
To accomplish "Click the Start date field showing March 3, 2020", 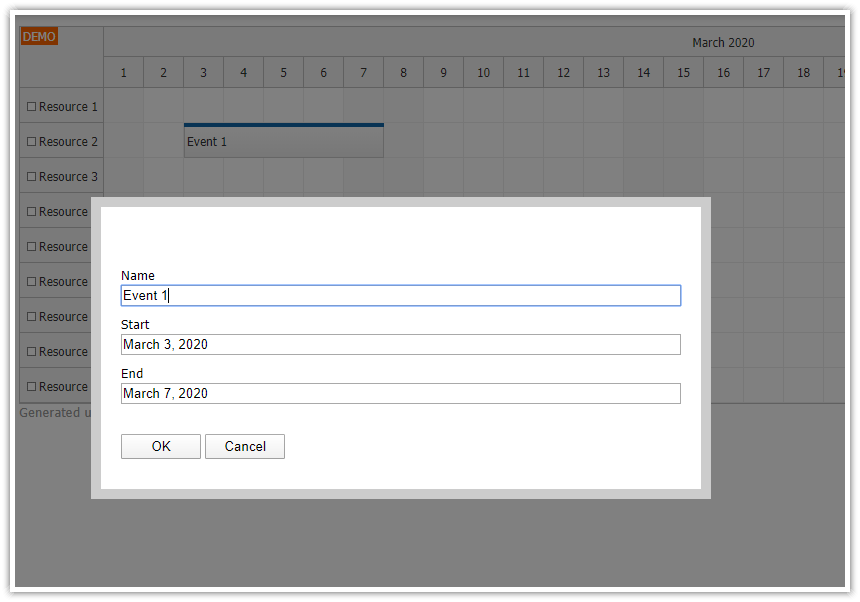I will point(400,344).
